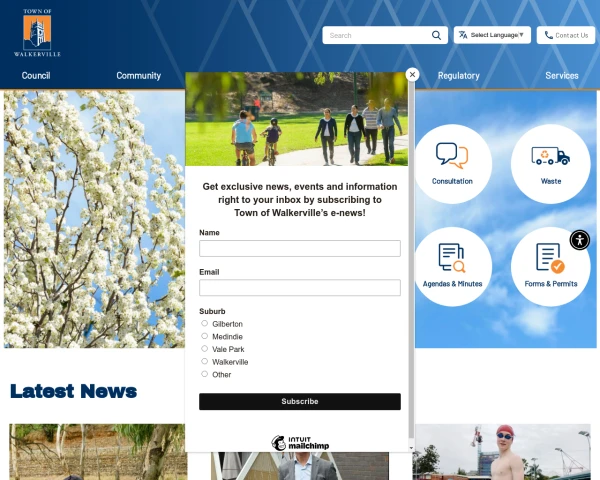
Task: Open the Waste link text
Action: tap(551, 181)
